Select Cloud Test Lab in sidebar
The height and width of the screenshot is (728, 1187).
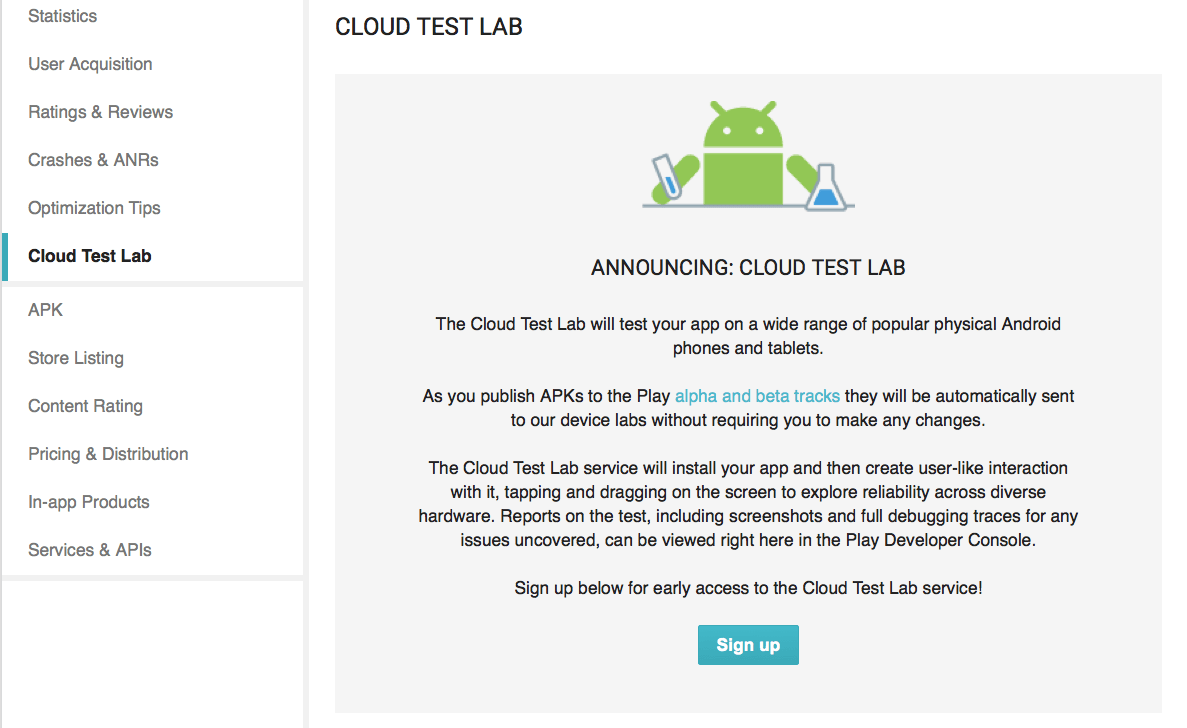tap(89, 256)
